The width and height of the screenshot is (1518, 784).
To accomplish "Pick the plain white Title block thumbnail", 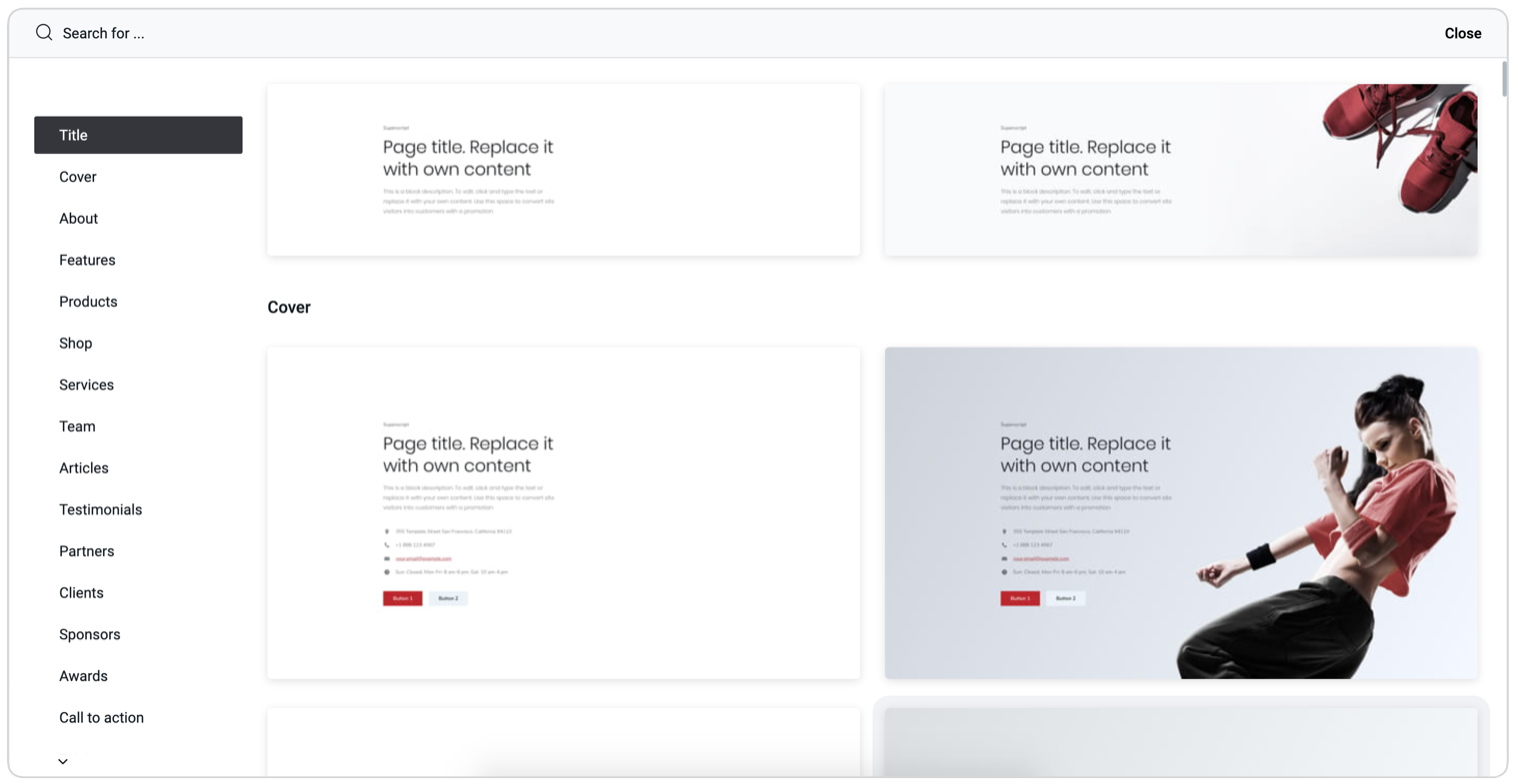I will [x=563, y=169].
